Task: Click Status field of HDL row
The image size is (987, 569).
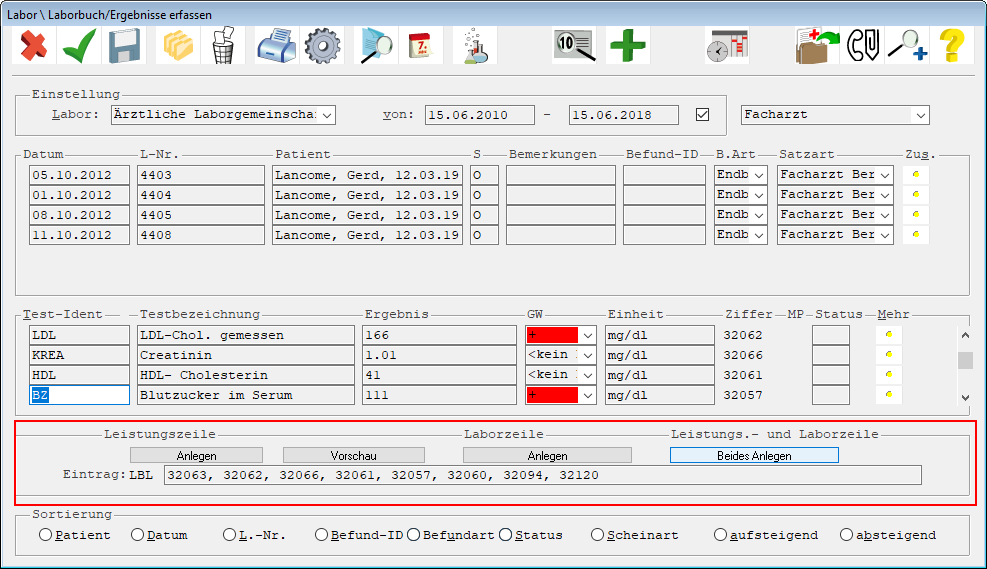Action: click(831, 375)
